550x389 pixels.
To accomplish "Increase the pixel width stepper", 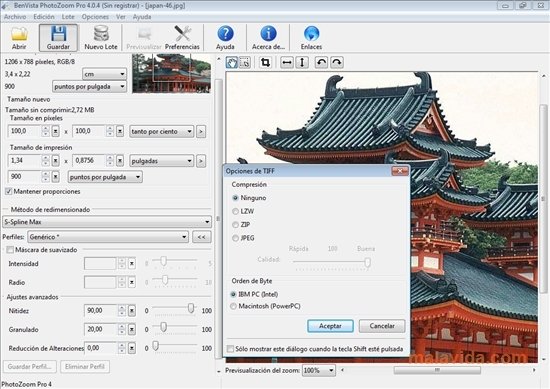I will click(x=45, y=129).
